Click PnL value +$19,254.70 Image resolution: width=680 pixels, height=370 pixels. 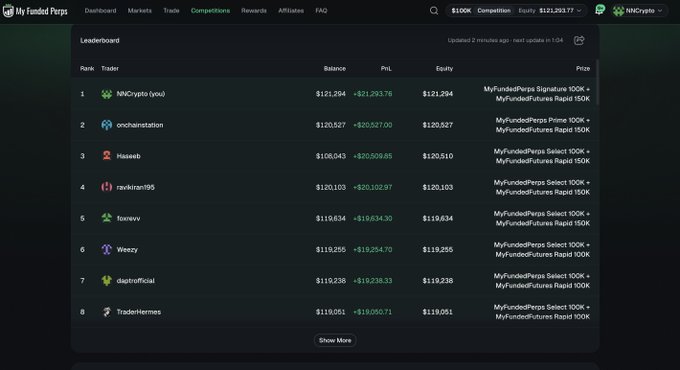(373, 250)
